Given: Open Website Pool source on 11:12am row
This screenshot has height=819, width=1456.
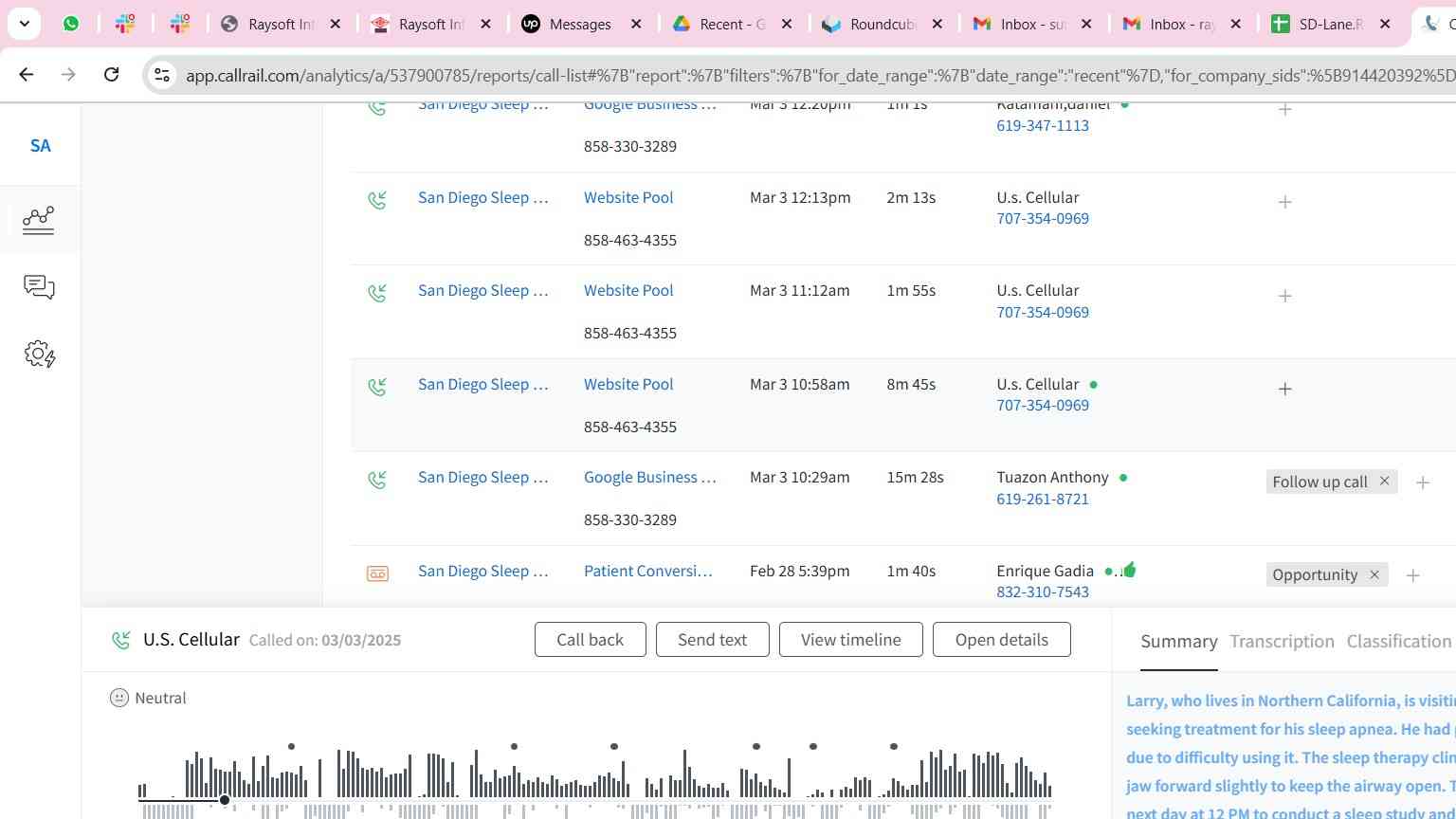Looking at the screenshot, I should (x=628, y=291).
